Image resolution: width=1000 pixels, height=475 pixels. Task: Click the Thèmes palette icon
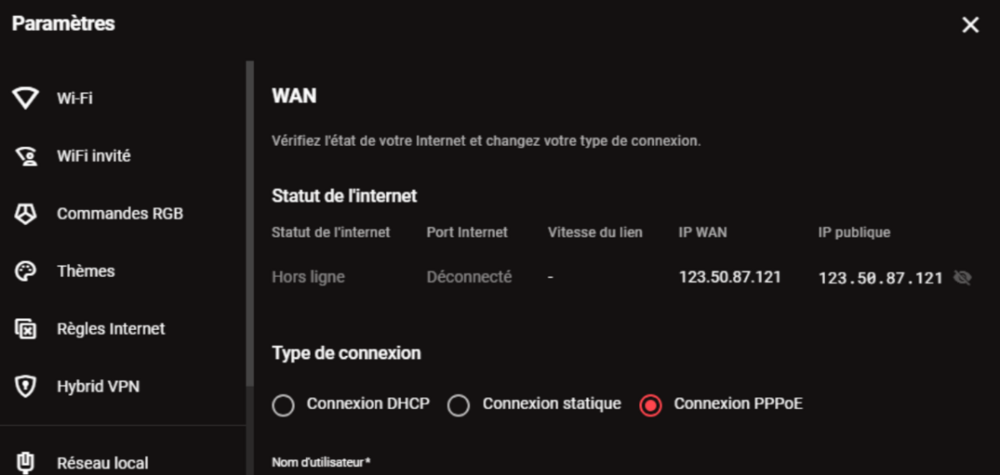(x=26, y=271)
